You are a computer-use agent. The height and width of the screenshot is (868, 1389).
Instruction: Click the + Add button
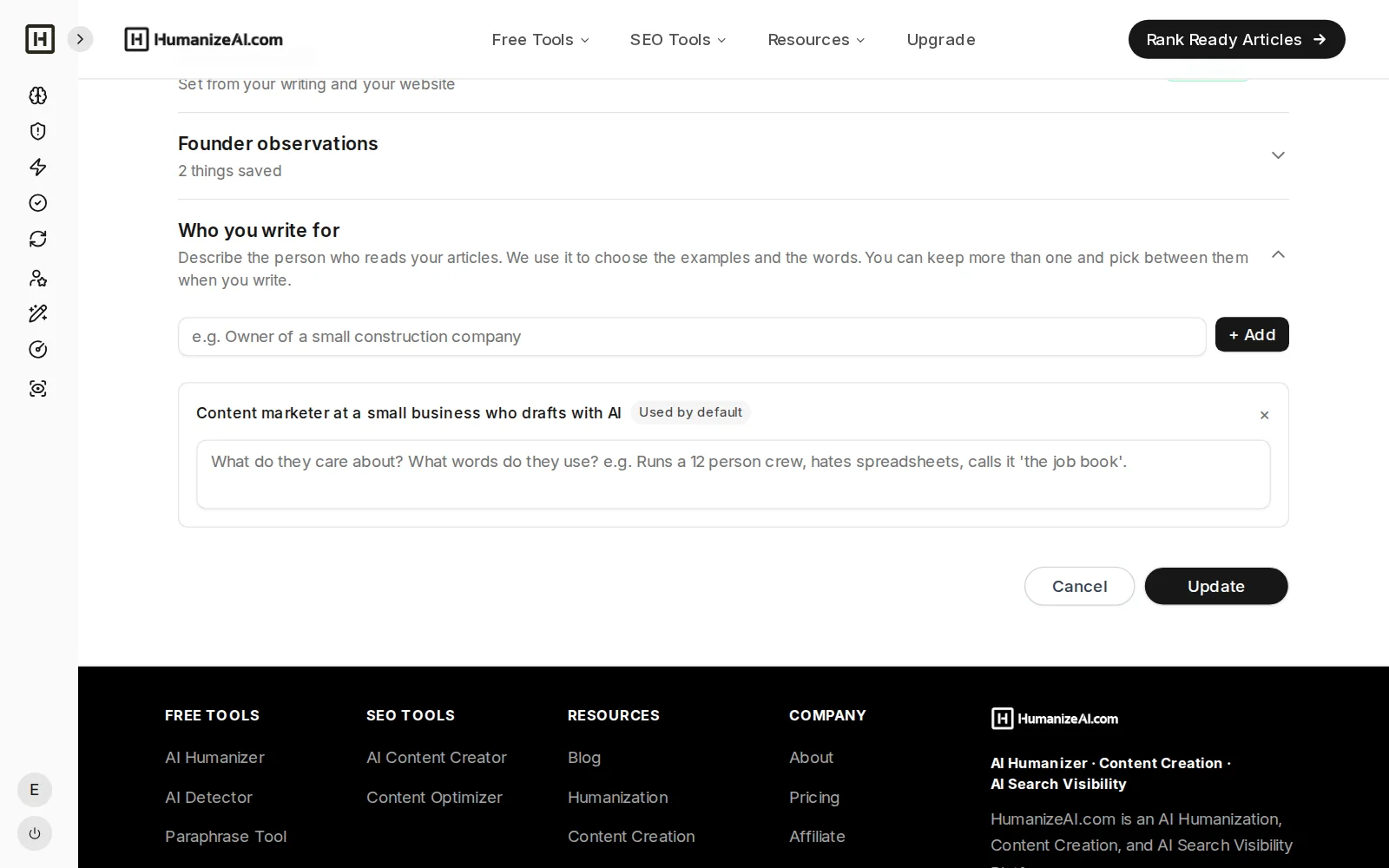pyautogui.click(x=1252, y=335)
